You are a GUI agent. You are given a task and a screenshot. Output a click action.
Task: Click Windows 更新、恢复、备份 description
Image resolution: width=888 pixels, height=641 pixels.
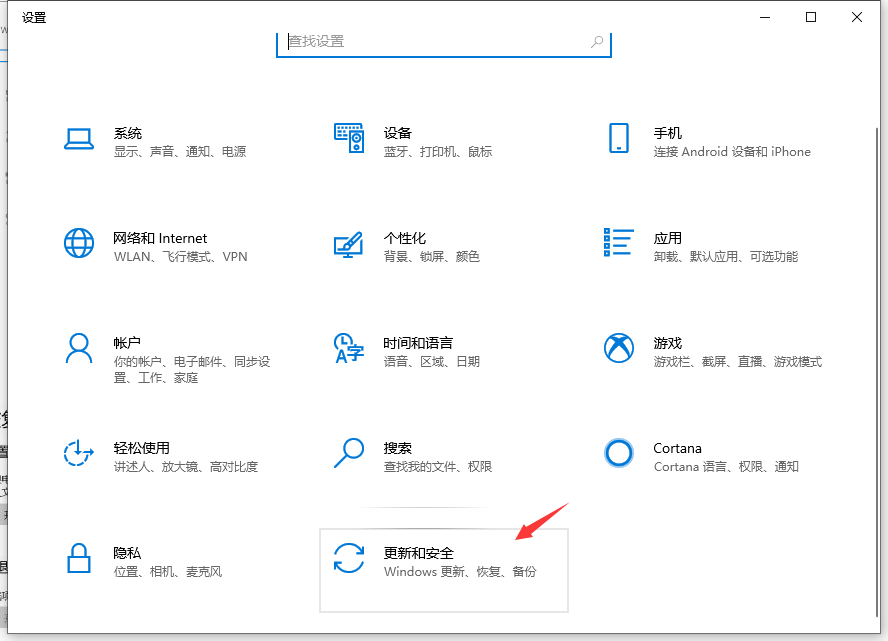[460, 572]
